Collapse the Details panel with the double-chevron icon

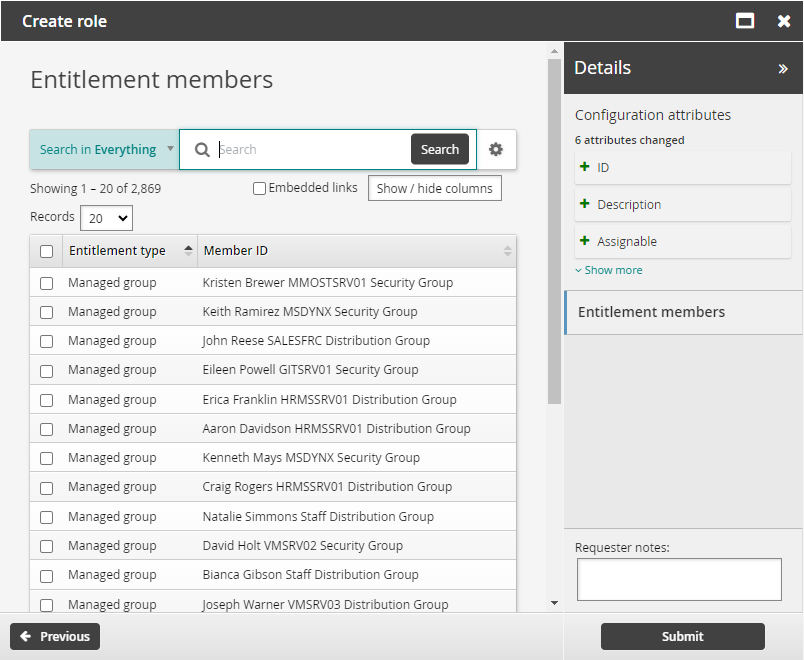point(781,68)
